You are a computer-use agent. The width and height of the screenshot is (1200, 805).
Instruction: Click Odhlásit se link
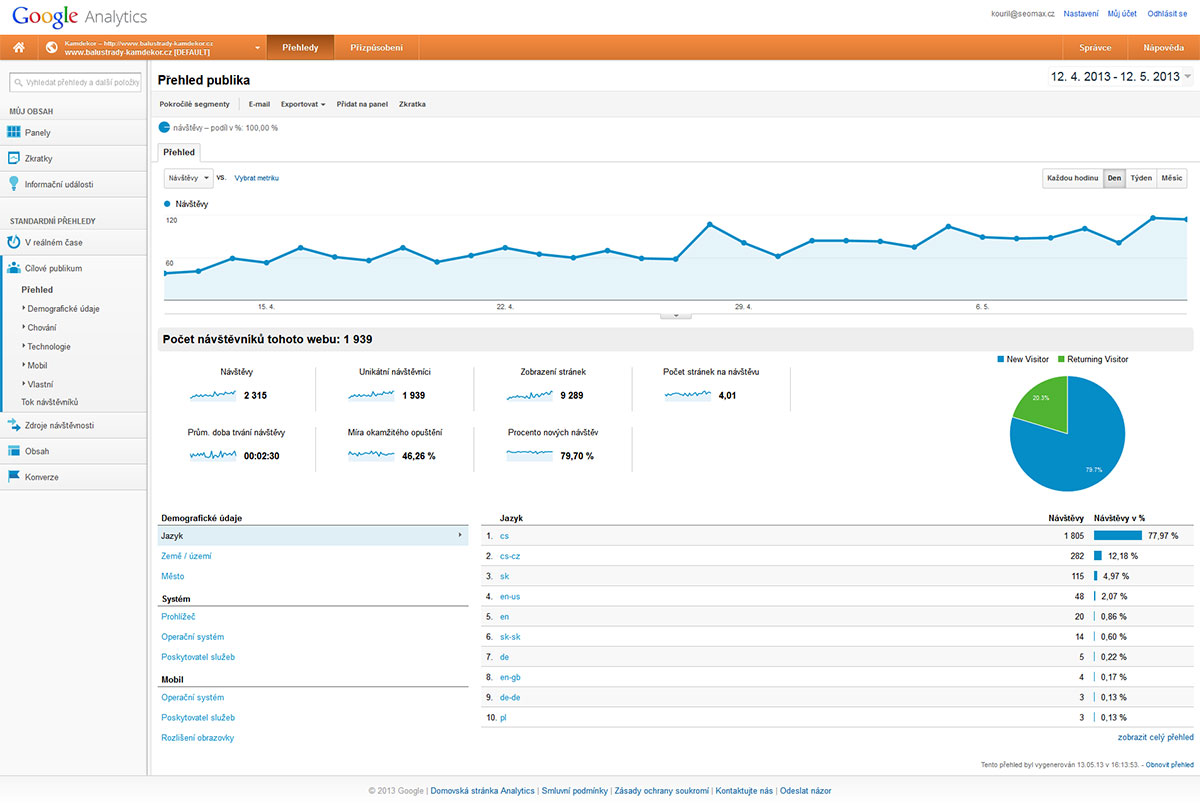[1167, 14]
